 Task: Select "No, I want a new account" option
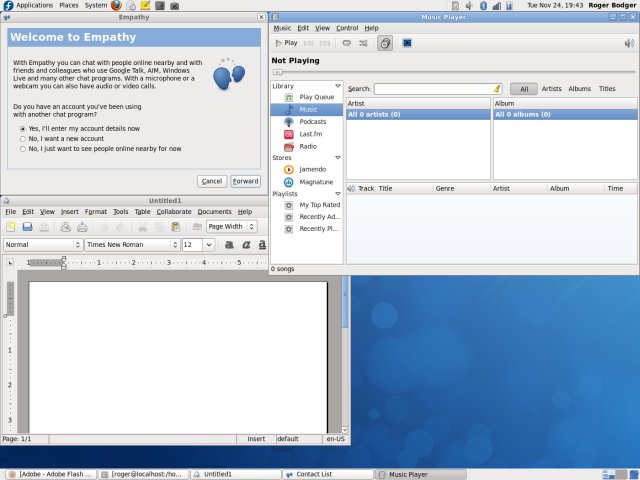click(x=23, y=139)
